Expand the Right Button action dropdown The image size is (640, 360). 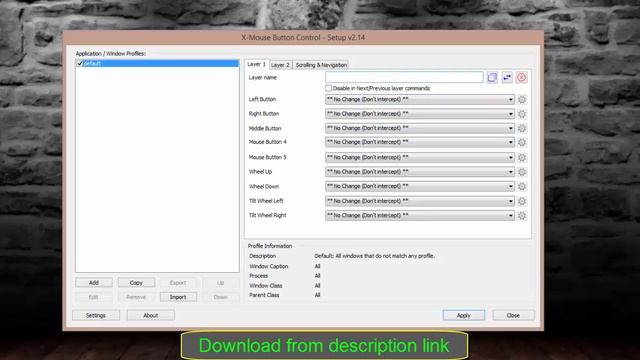pos(420,114)
